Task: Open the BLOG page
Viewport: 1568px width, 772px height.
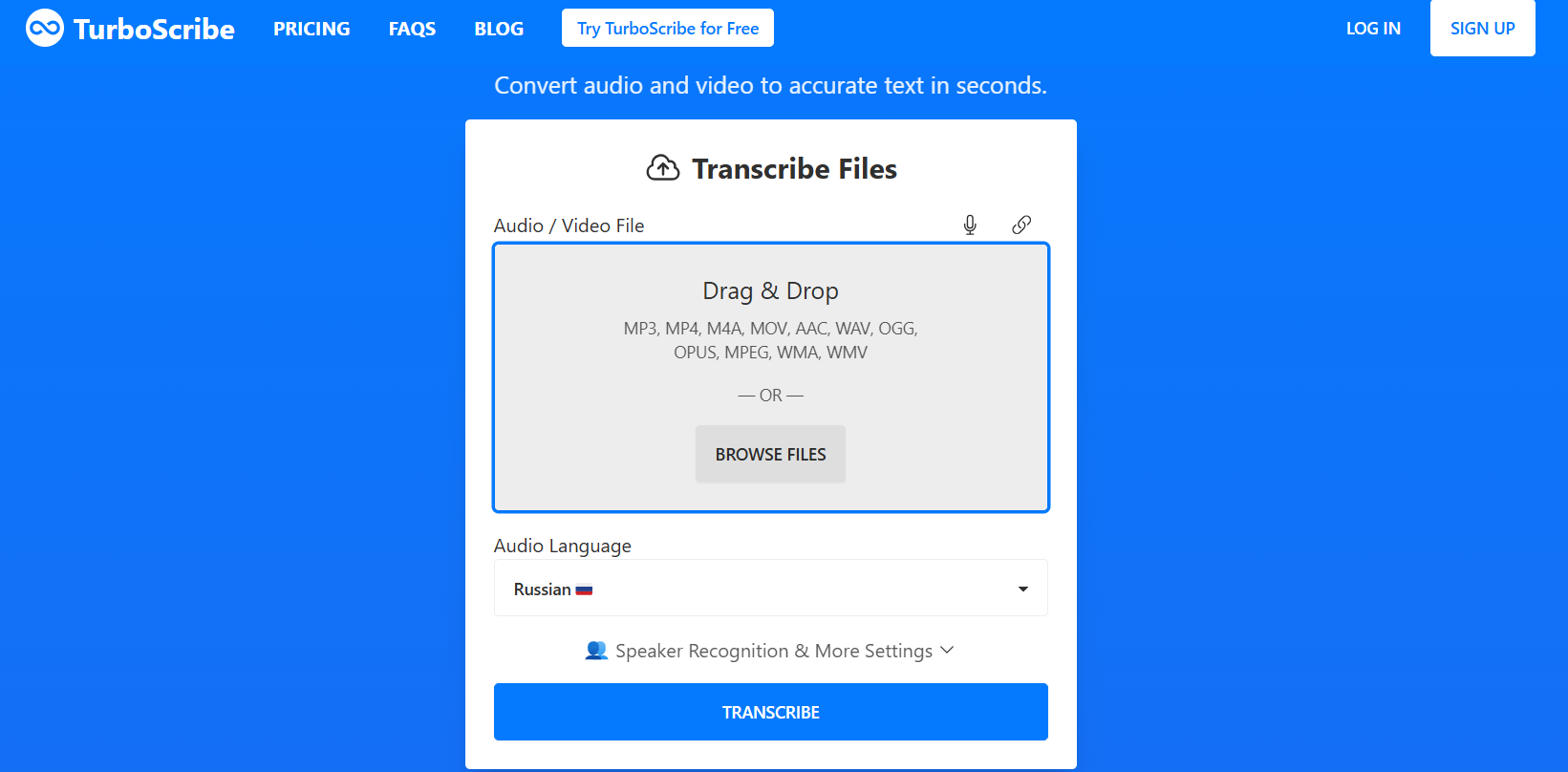Action: 499,29
